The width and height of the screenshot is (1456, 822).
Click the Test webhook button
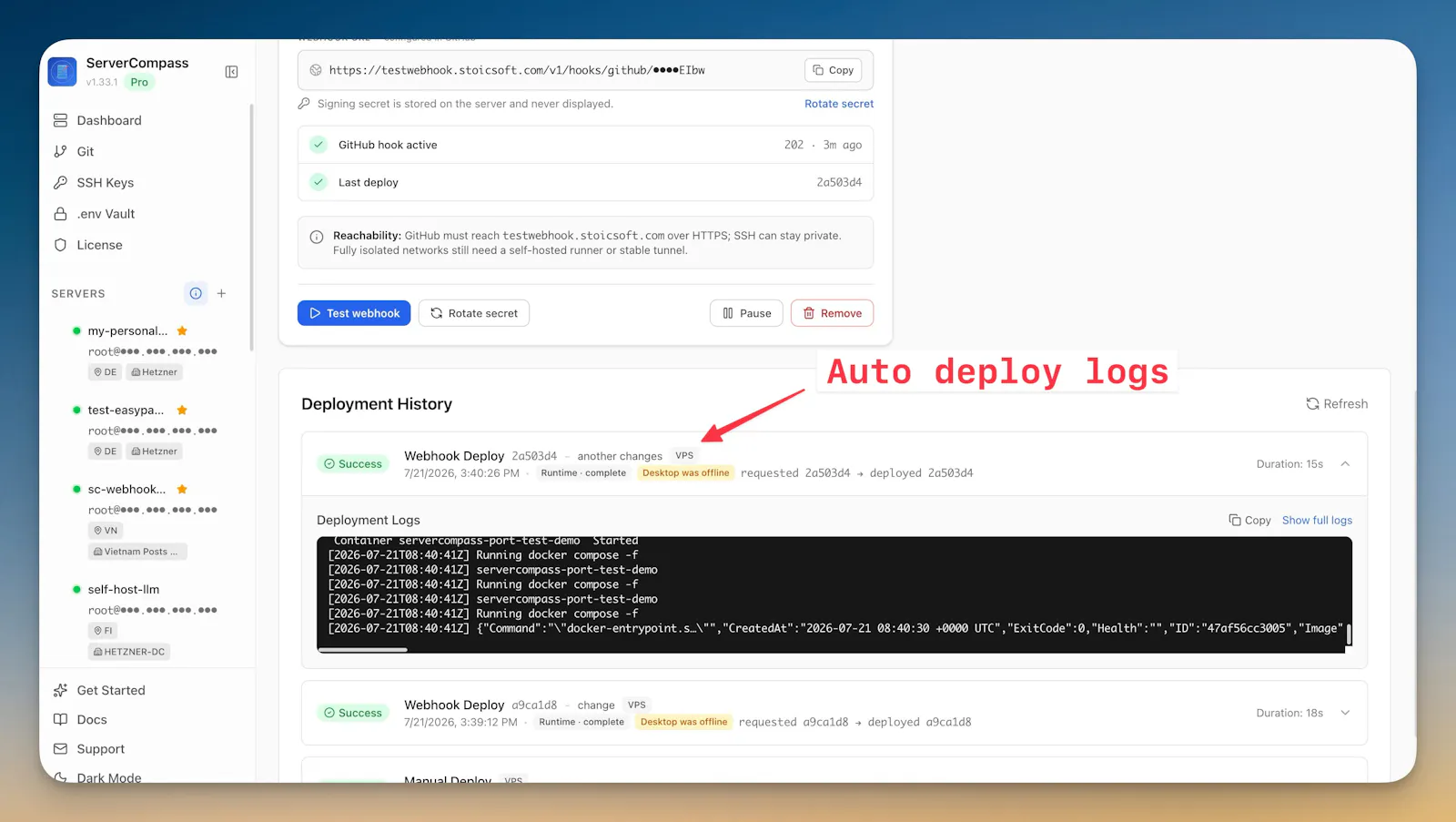click(x=354, y=313)
